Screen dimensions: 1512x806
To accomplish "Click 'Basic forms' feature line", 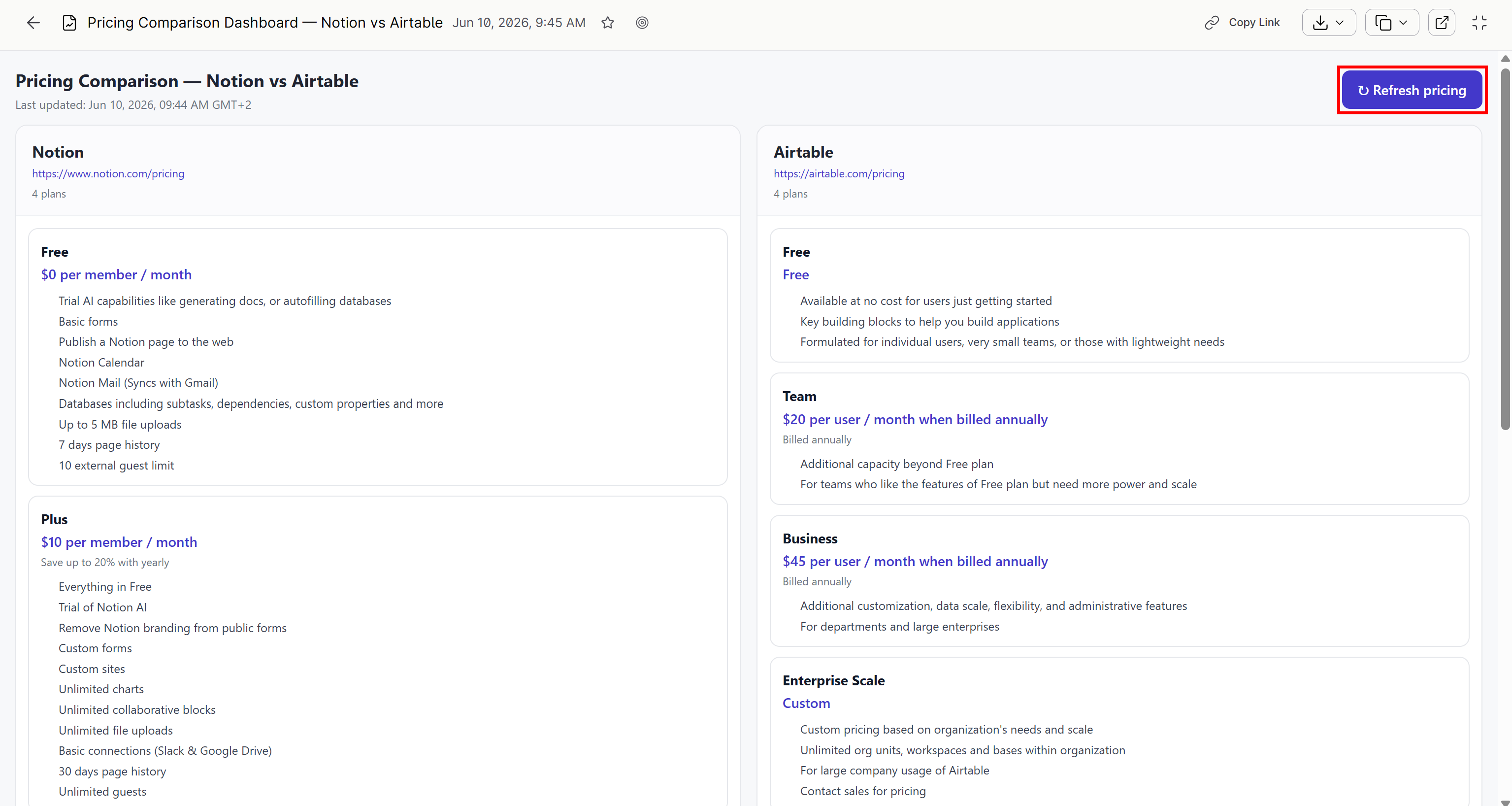I will point(88,322).
